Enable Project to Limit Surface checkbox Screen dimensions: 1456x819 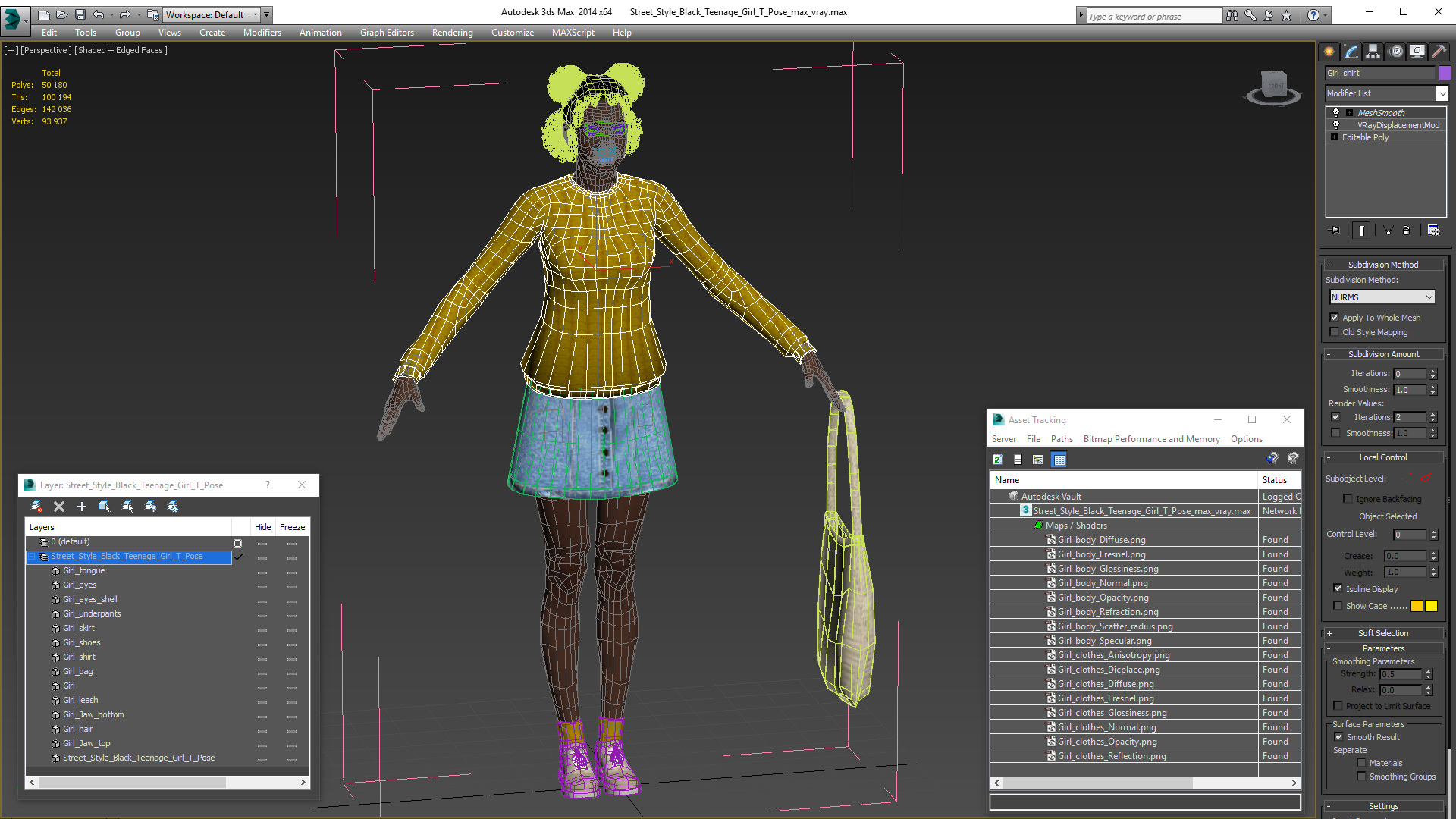[1338, 706]
